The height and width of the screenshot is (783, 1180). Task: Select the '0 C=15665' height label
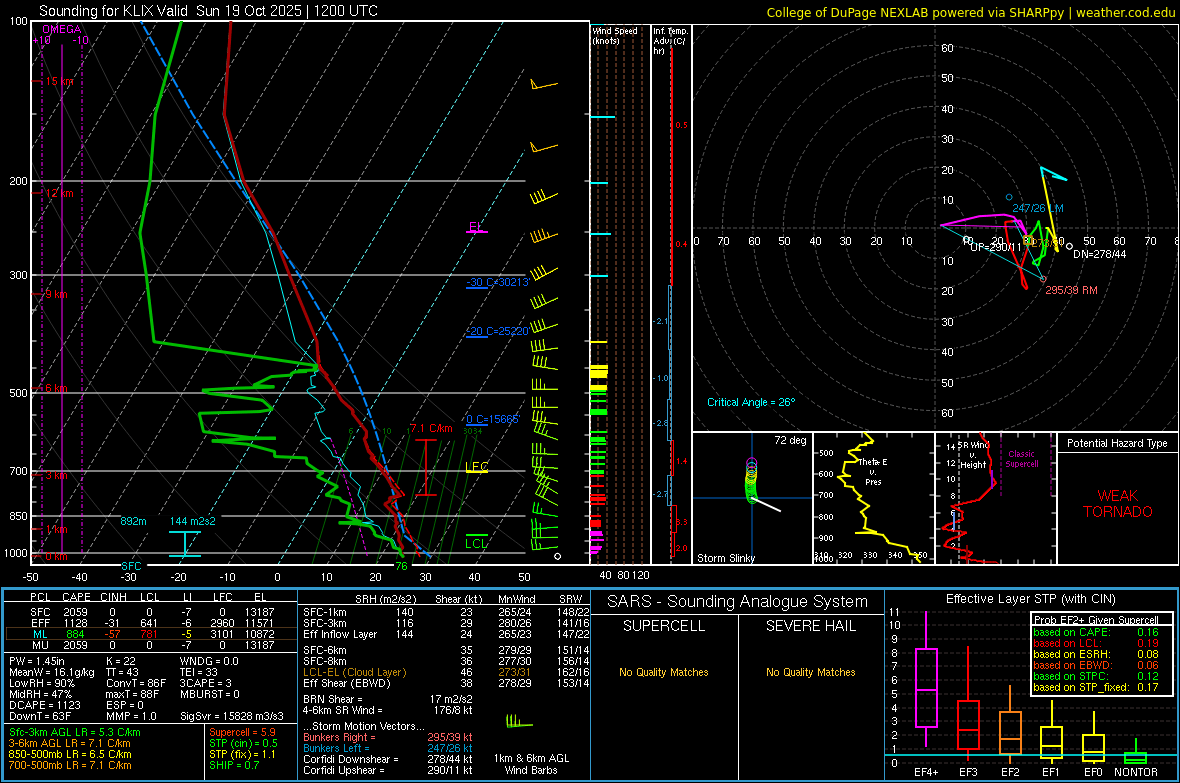[x=493, y=419]
